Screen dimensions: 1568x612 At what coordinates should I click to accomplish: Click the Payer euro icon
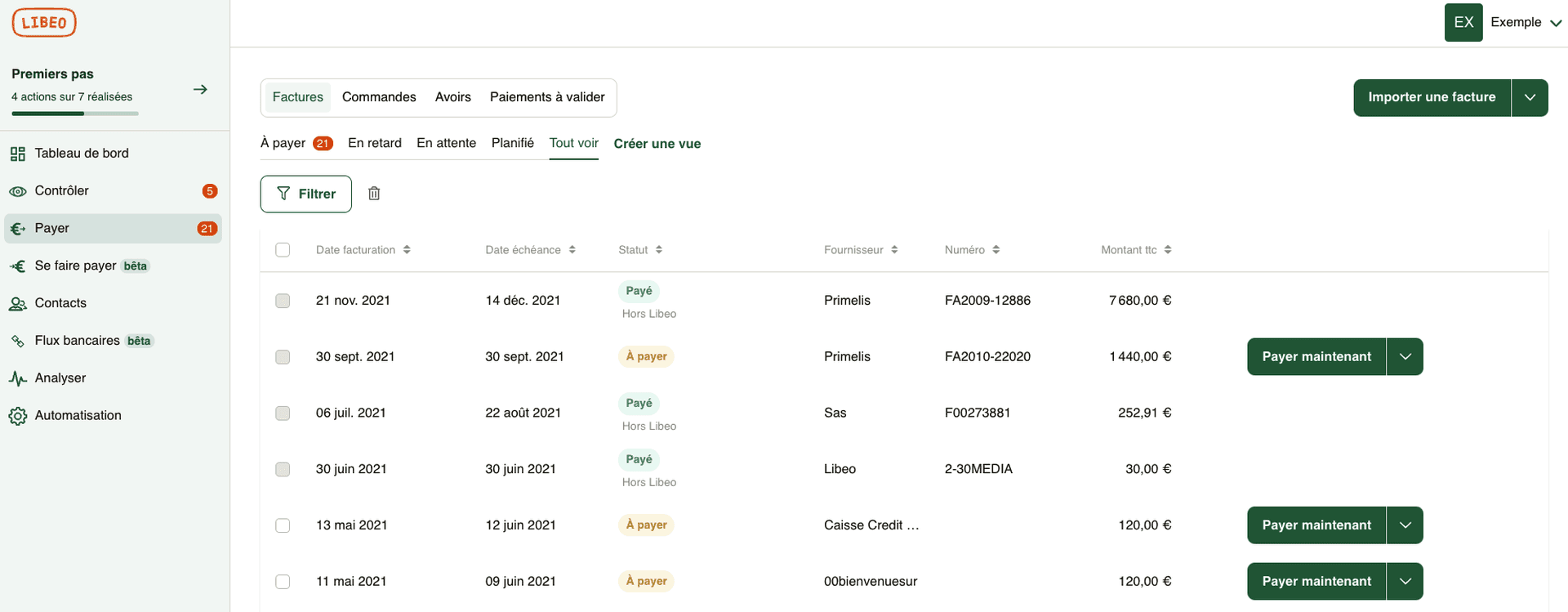[x=17, y=229]
